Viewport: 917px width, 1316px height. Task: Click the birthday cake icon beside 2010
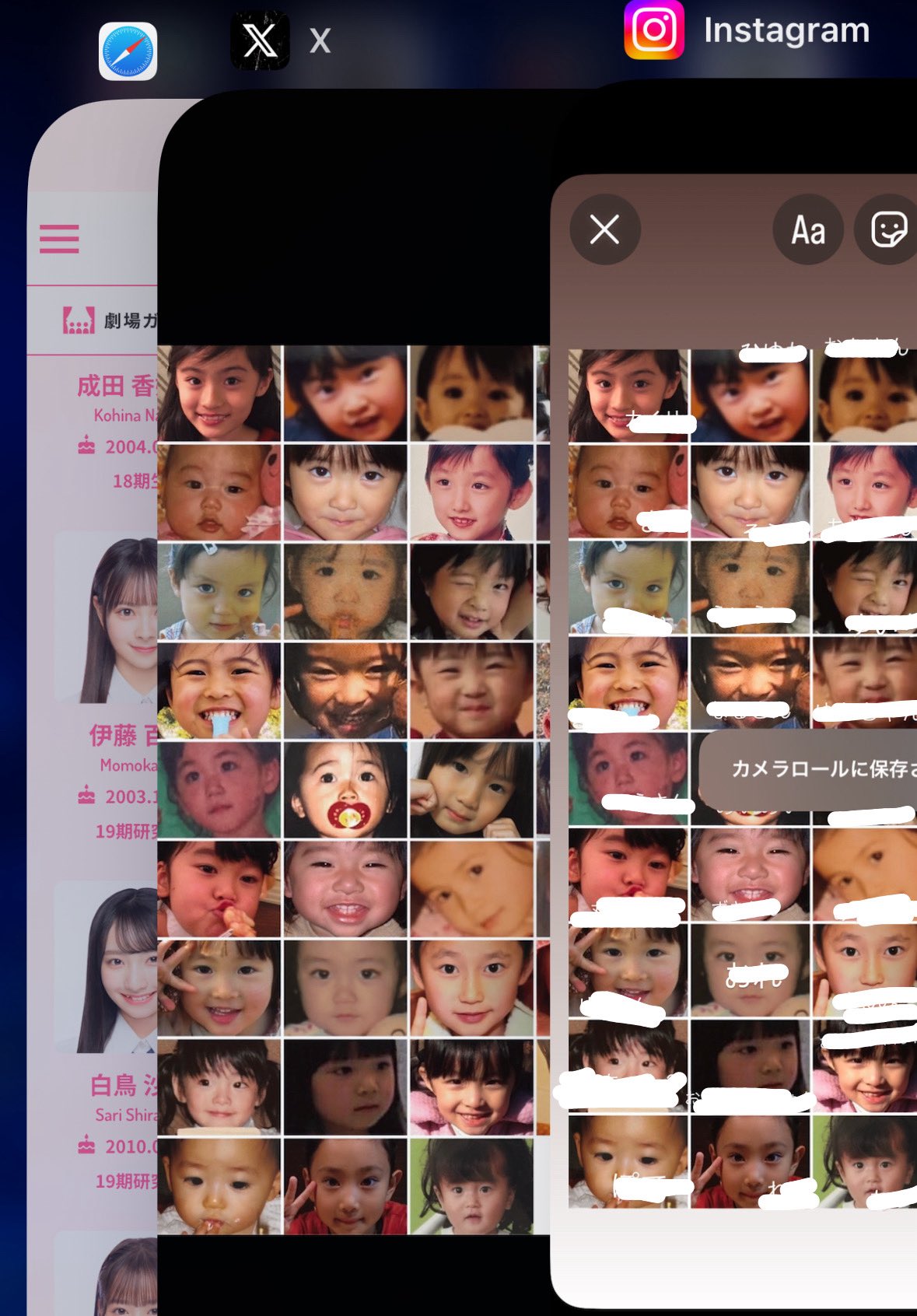point(86,1145)
